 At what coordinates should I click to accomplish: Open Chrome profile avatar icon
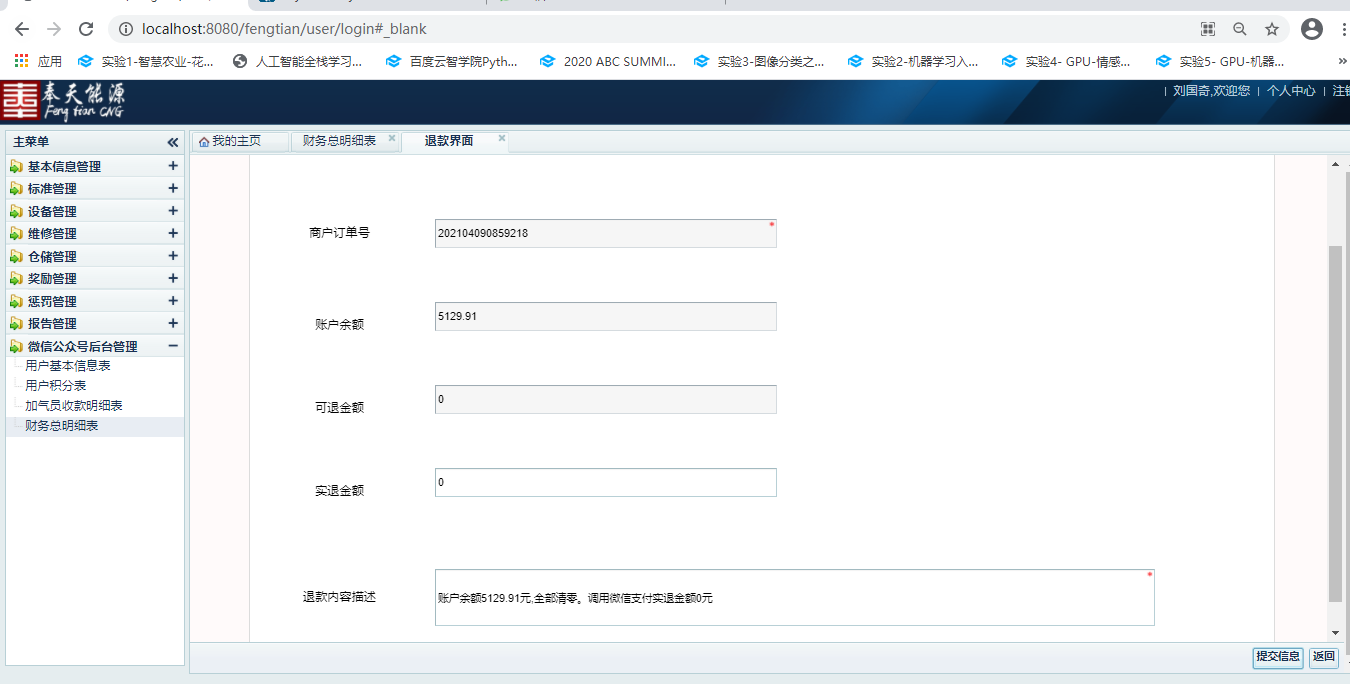(1312, 29)
